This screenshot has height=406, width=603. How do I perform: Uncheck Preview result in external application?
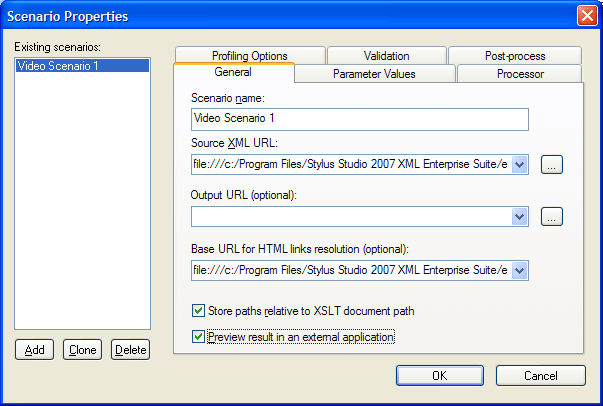(x=198, y=337)
